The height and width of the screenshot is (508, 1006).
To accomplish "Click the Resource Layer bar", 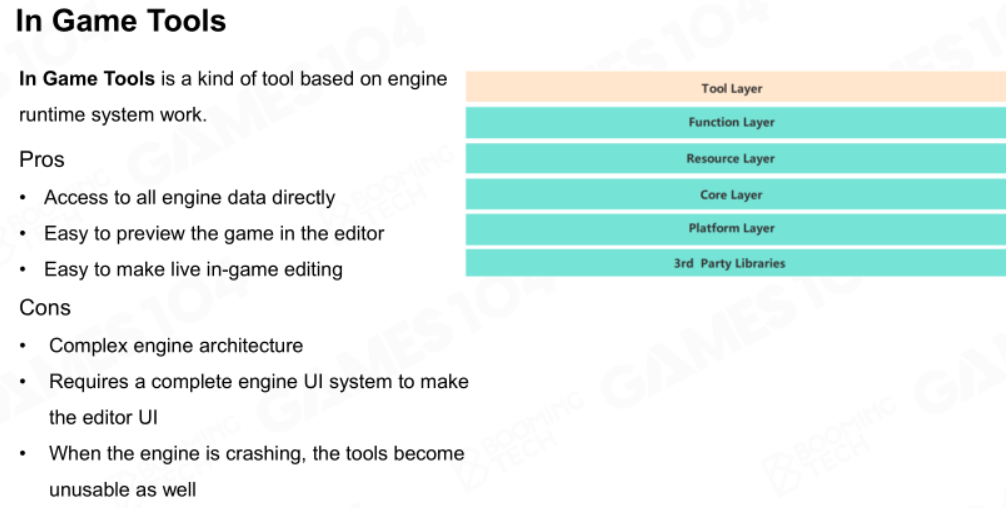I will (x=735, y=158).
